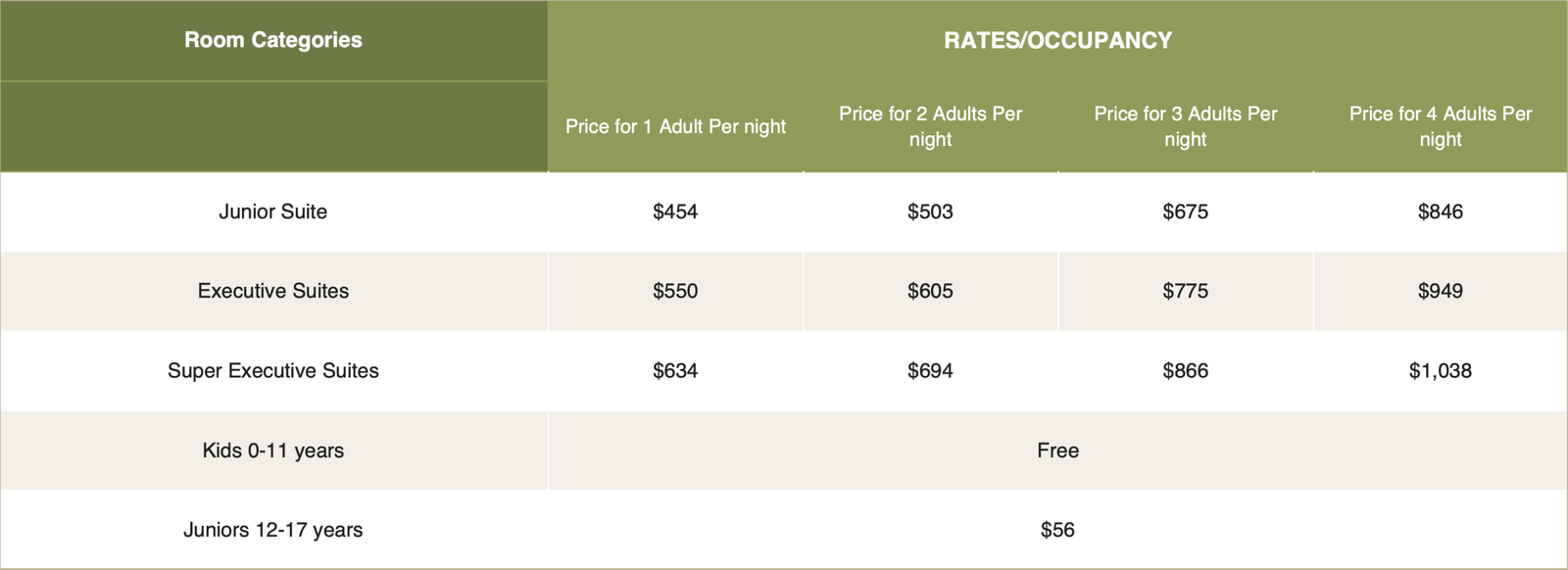Select the Junior Suite row label
Viewport: 1568px width, 570px height.
pyautogui.click(x=273, y=212)
